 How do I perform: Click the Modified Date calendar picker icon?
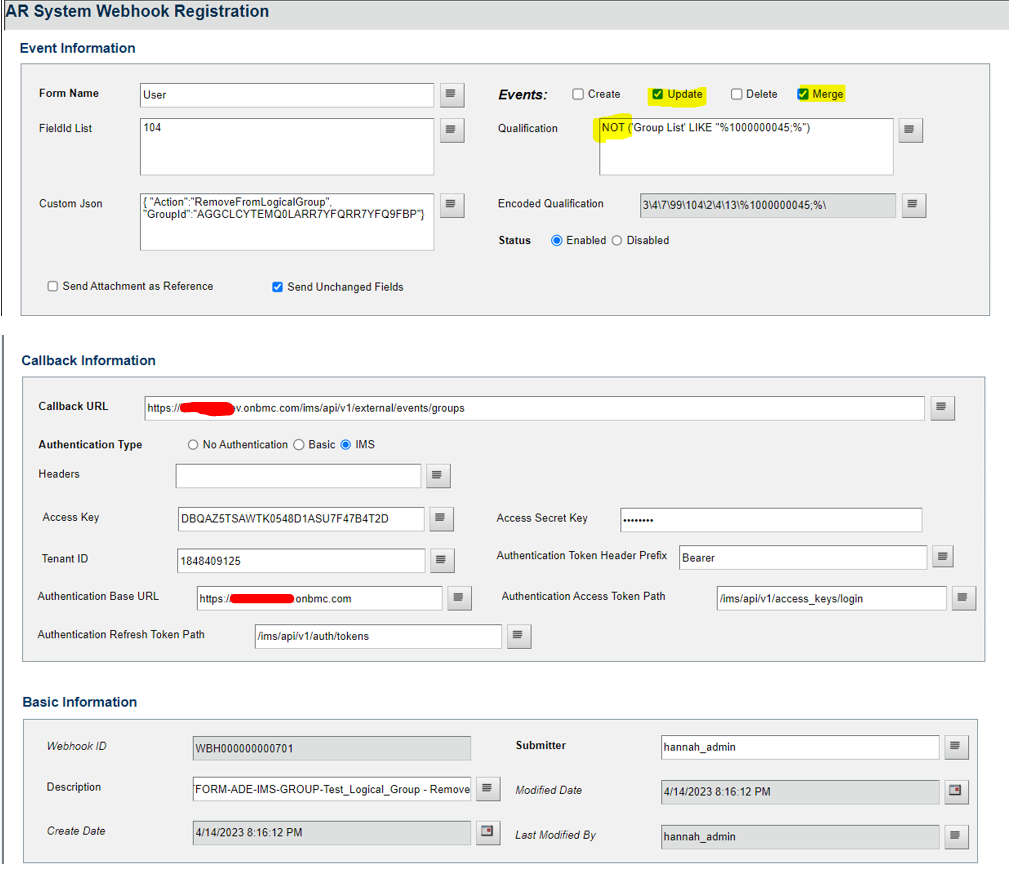point(956,791)
